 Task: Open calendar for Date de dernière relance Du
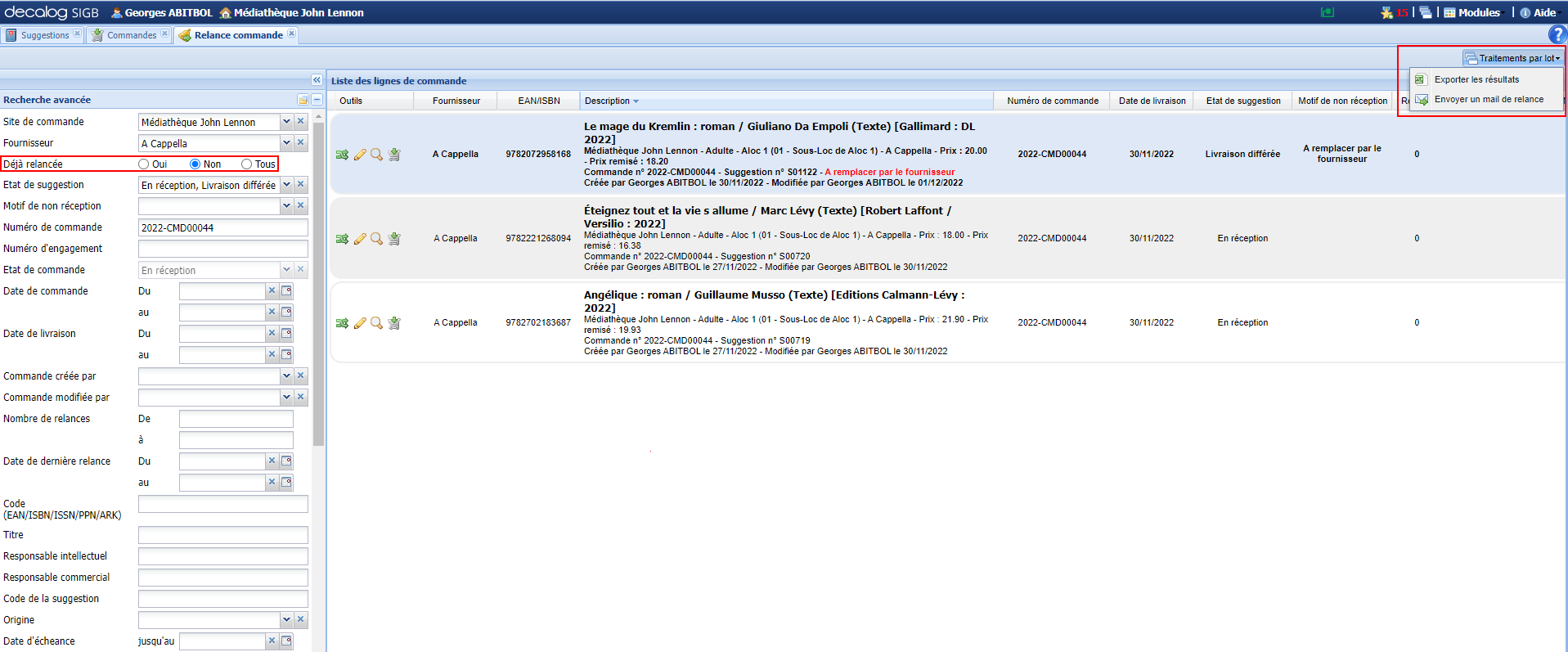[286, 461]
